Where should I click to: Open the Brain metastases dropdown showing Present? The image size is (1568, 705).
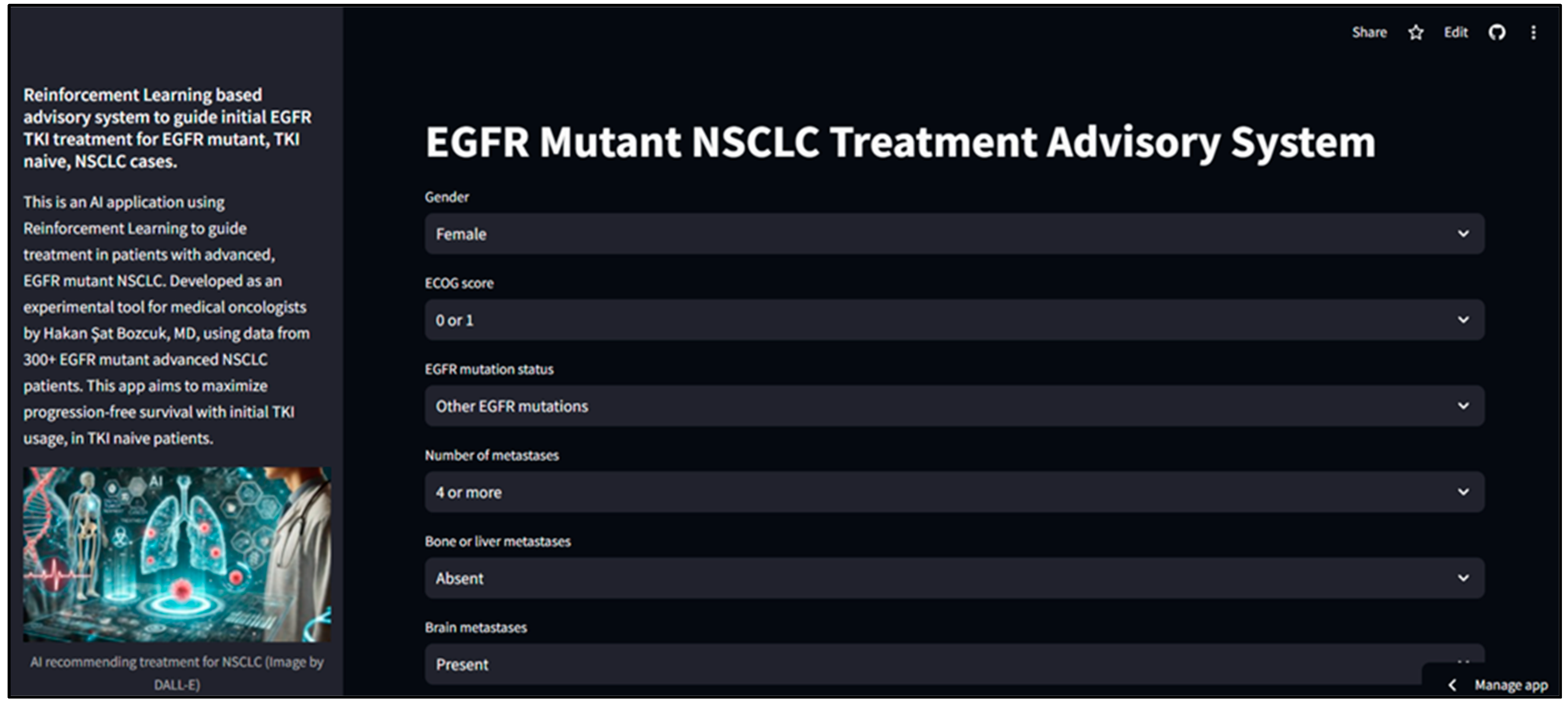pyautogui.click(x=913, y=664)
